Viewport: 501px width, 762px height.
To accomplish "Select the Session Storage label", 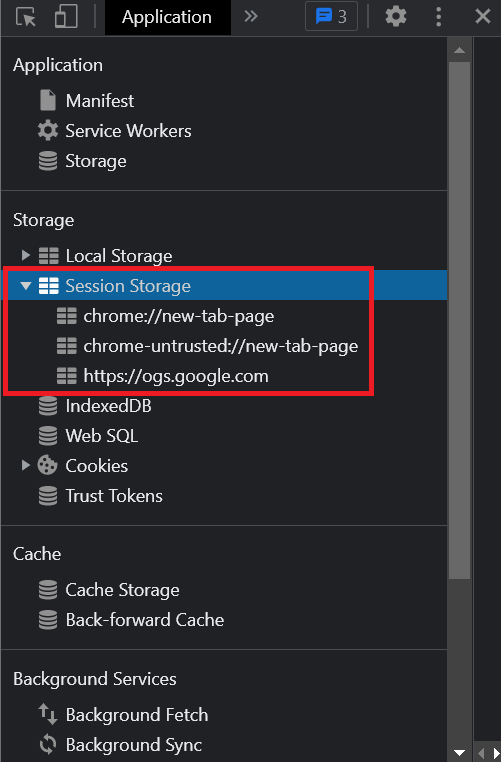I will point(128,286).
